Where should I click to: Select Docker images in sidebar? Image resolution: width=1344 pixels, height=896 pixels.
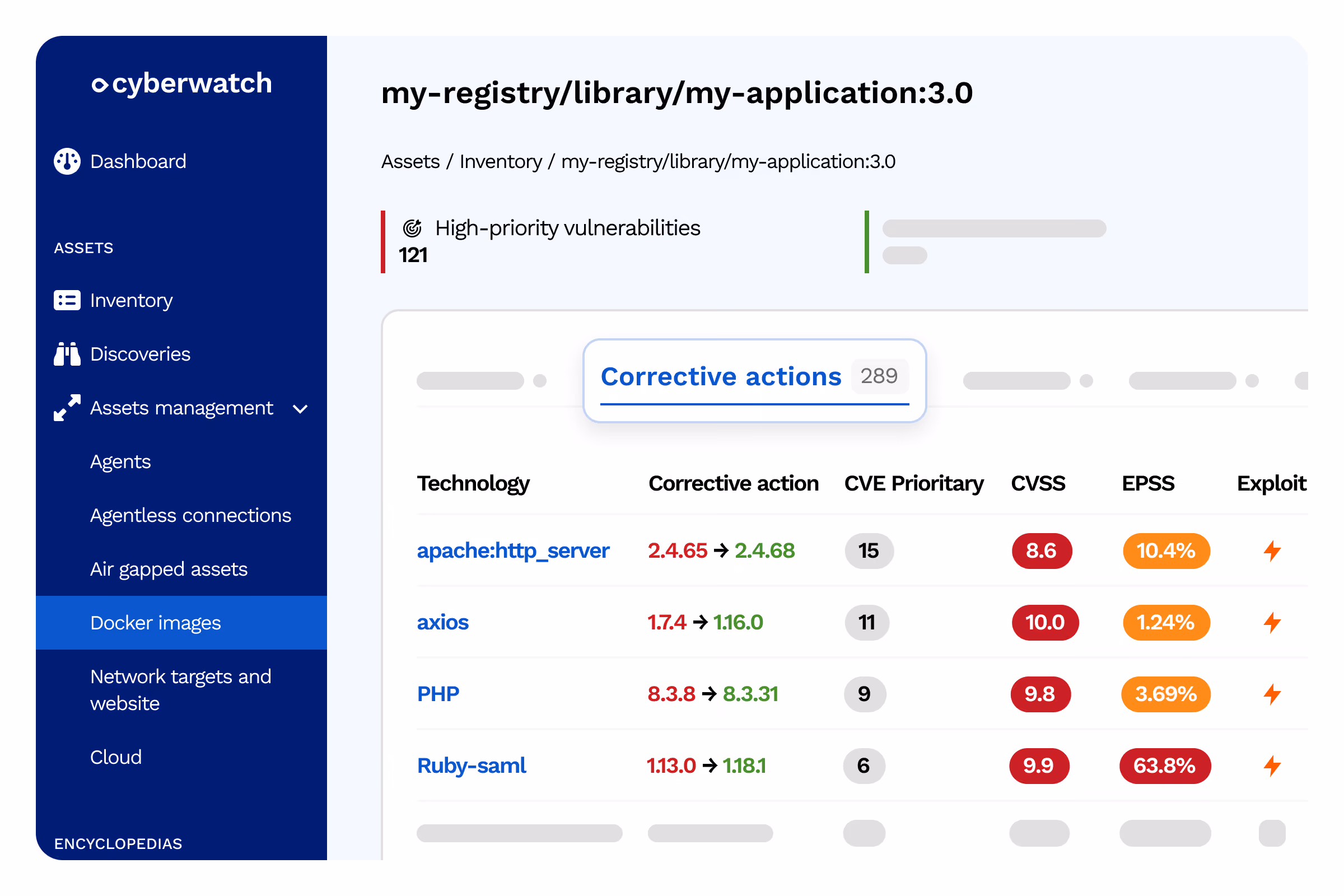point(181,623)
